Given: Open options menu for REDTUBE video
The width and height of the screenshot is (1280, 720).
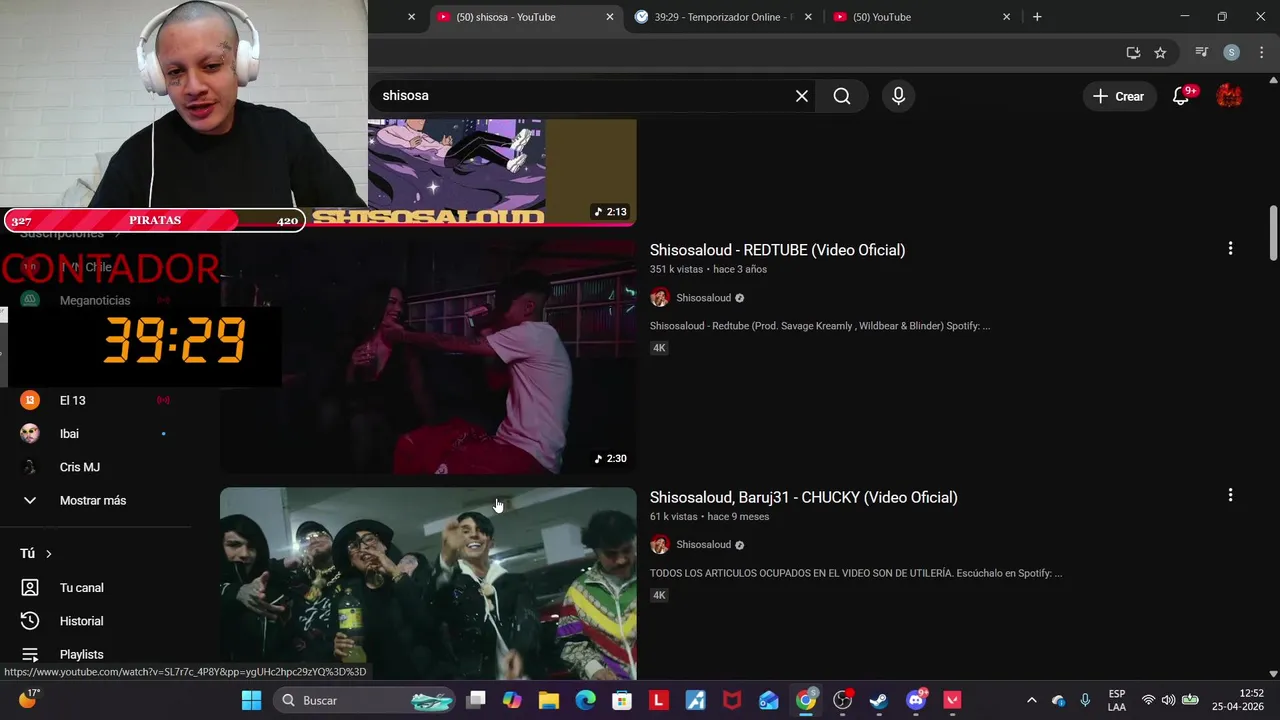Looking at the screenshot, I should click(x=1230, y=248).
